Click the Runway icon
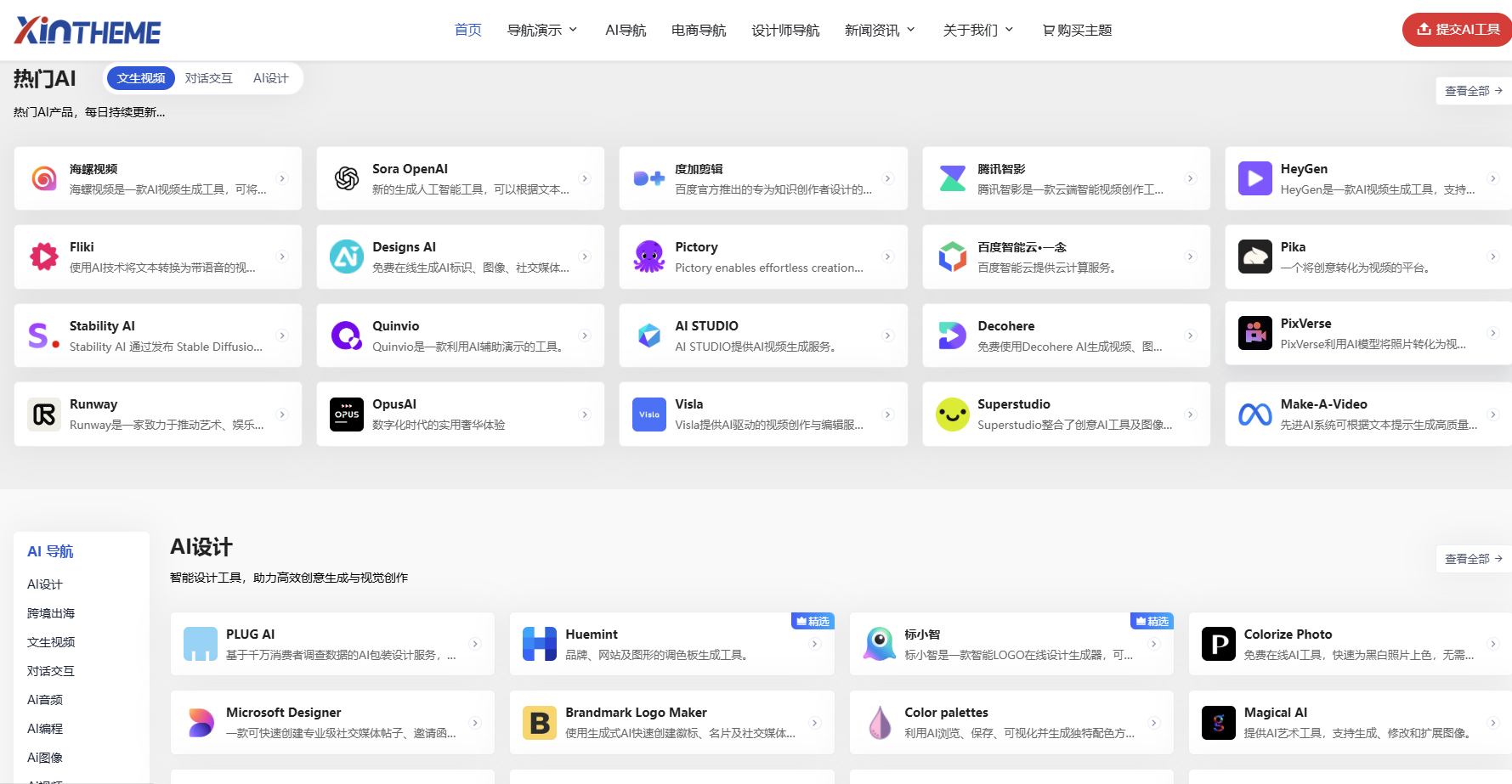The image size is (1512, 784). click(44, 415)
